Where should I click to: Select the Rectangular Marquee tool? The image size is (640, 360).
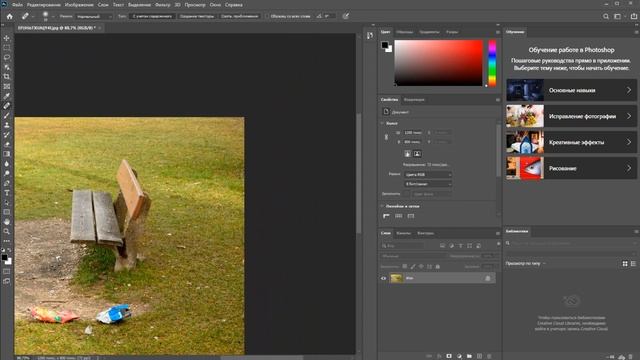[7, 48]
